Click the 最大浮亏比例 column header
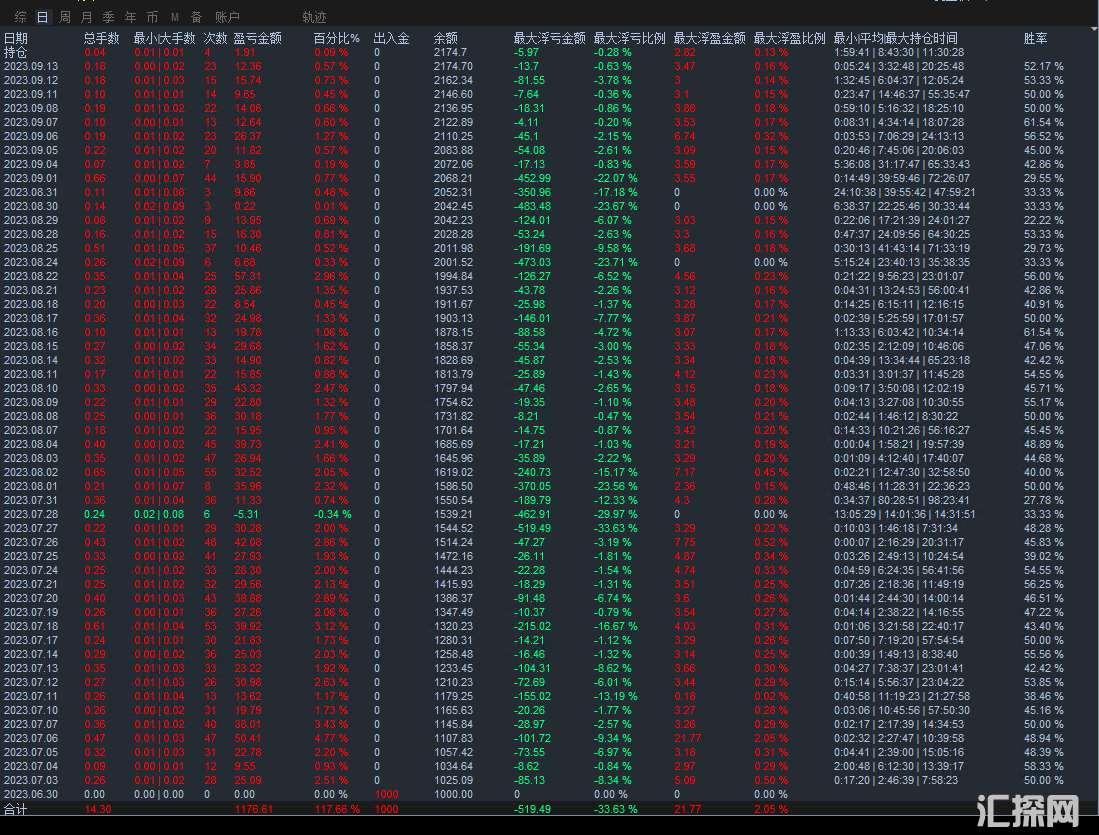 click(629, 38)
